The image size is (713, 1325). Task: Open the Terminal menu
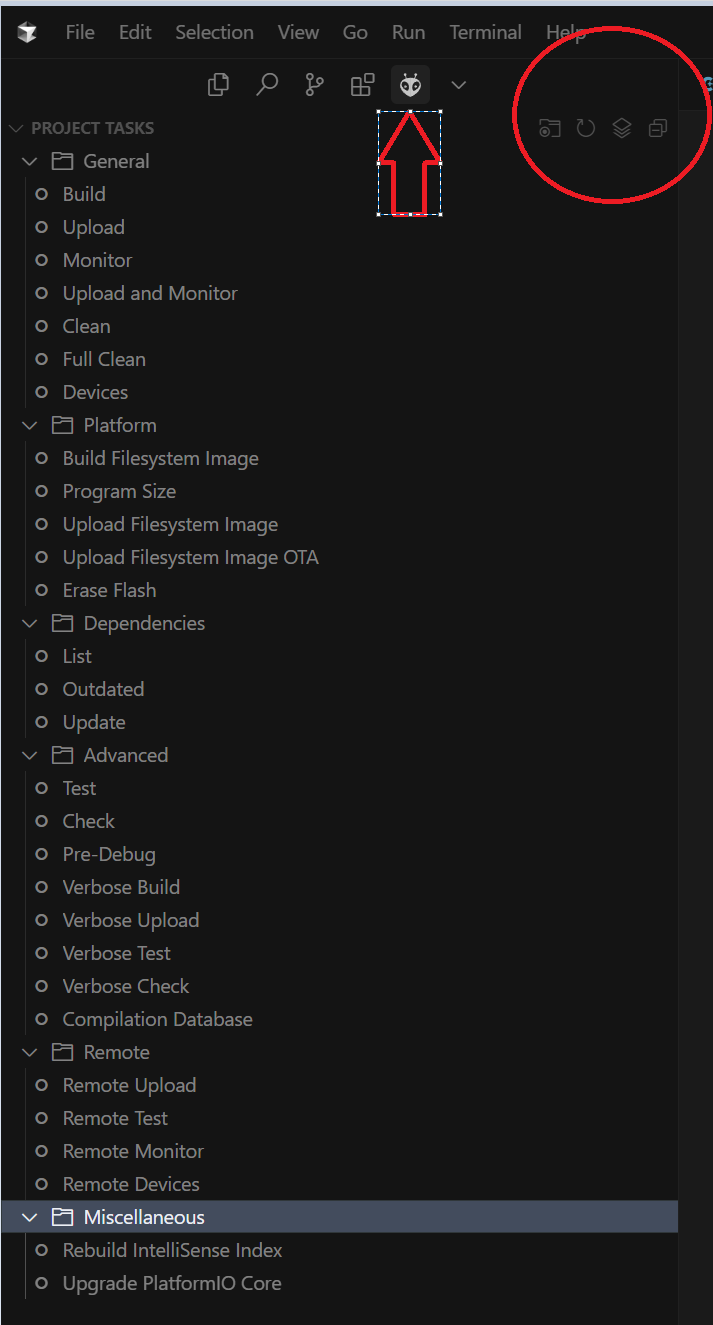click(485, 32)
